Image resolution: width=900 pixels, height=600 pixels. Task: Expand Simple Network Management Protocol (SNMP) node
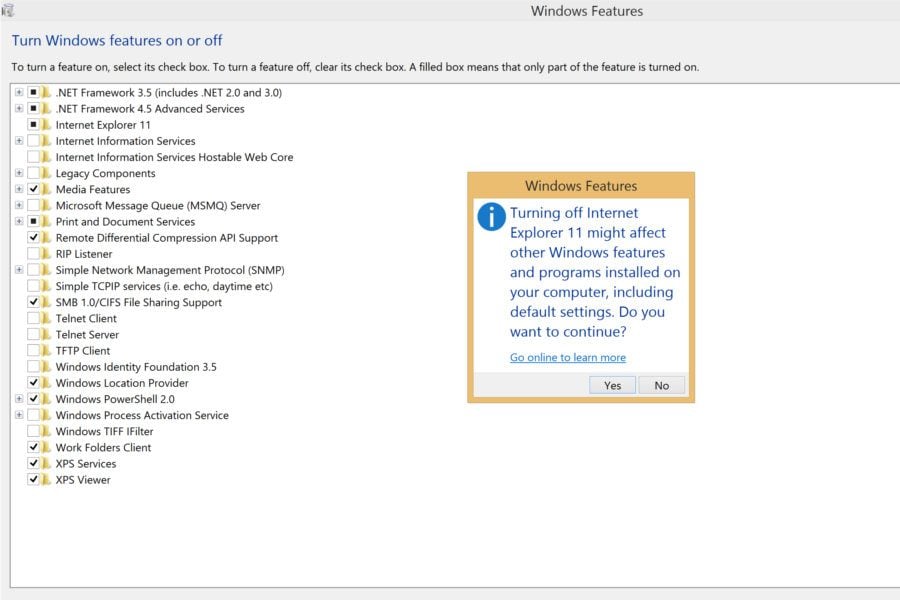(x=19, y=269)
